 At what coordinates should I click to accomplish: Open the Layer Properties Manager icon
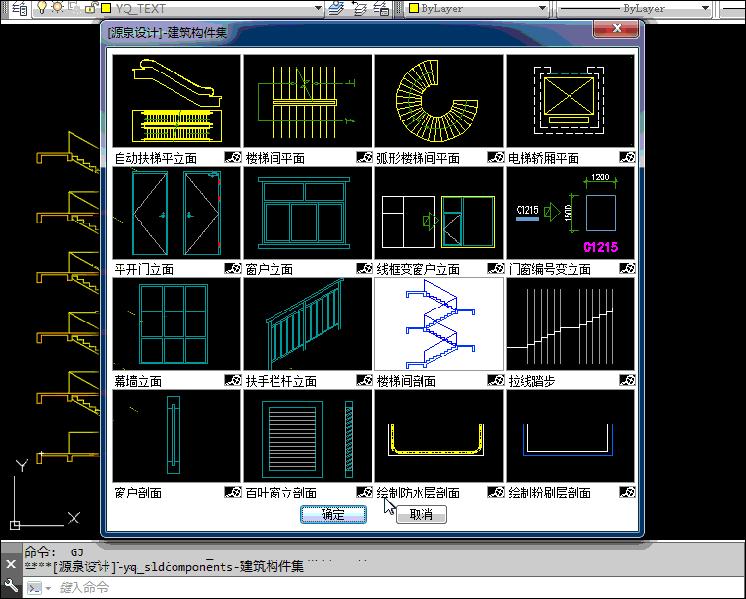20,8
